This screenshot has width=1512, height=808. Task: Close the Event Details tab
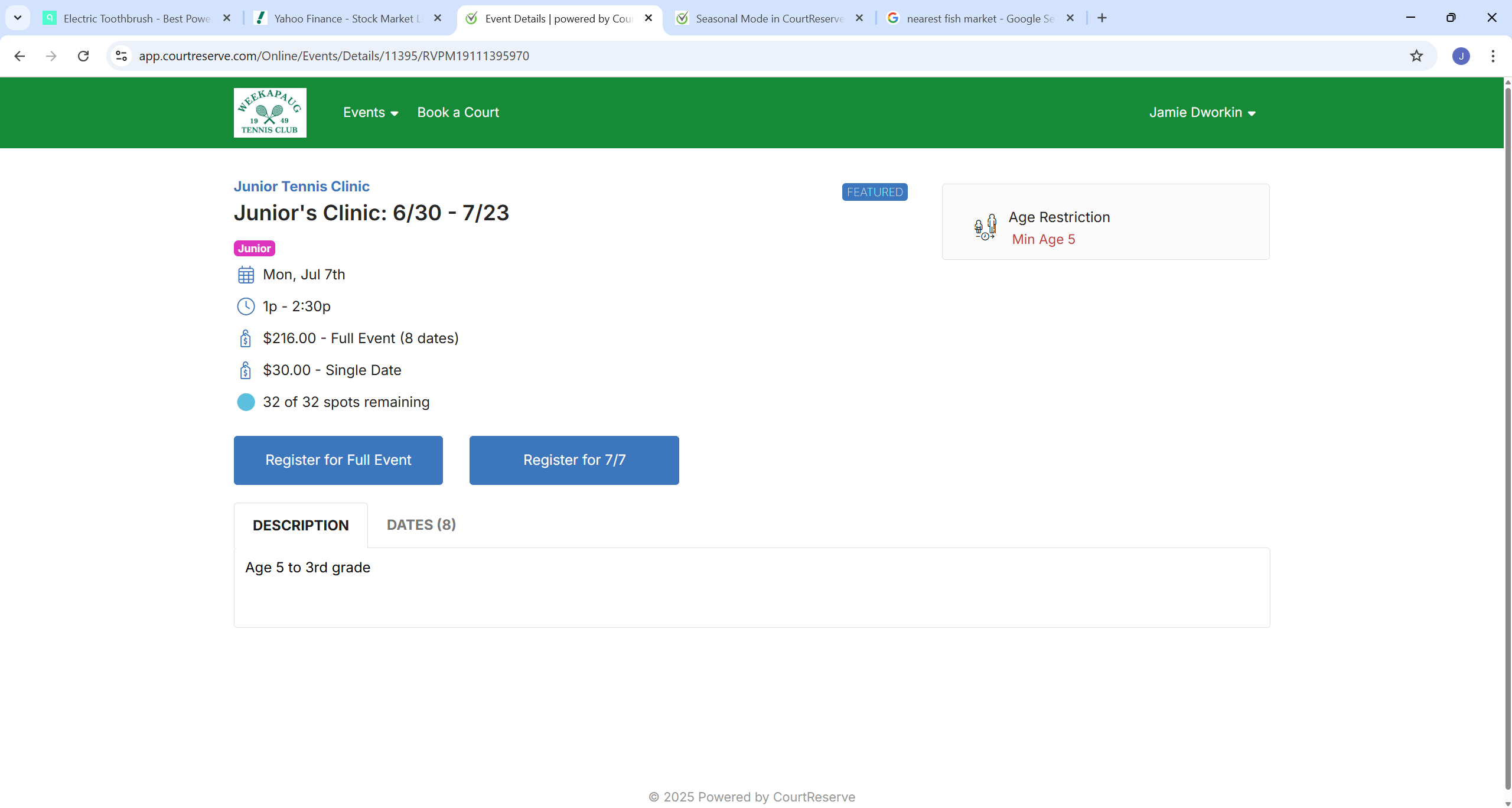[649, 18]
